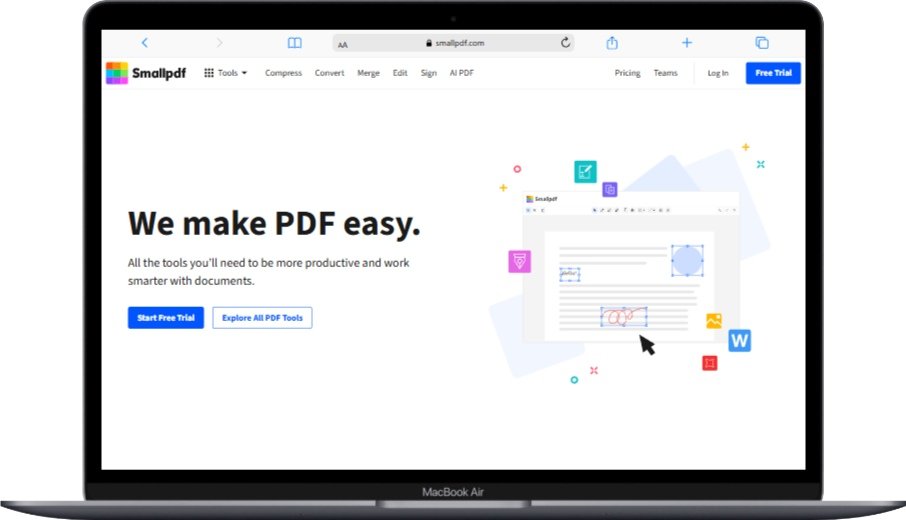Click the Smallpdf colorful logo

pos(117,73)
